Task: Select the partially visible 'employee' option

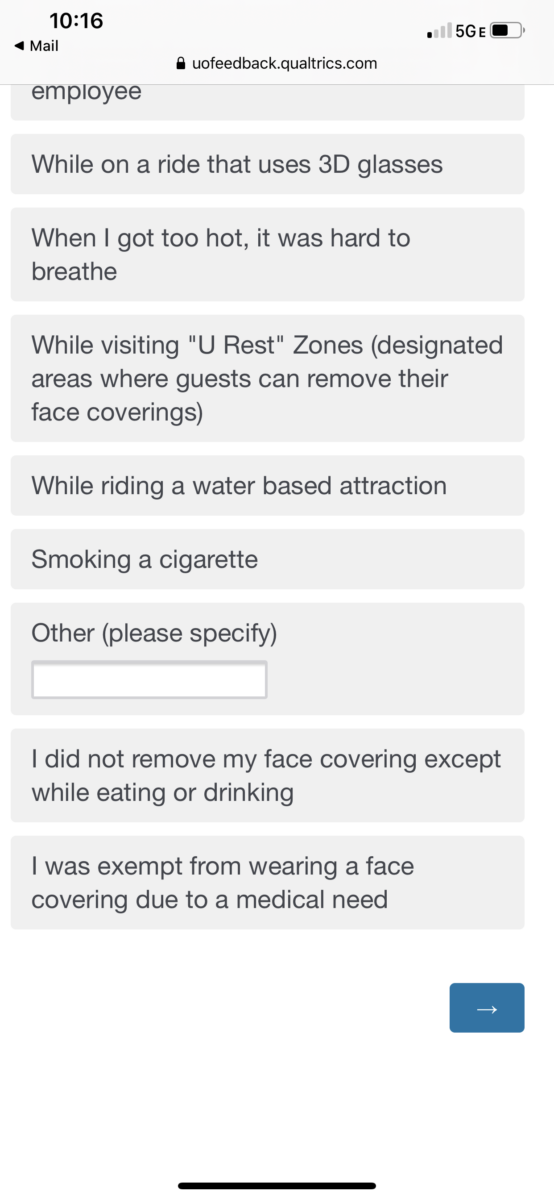Action: pos(267,102)
